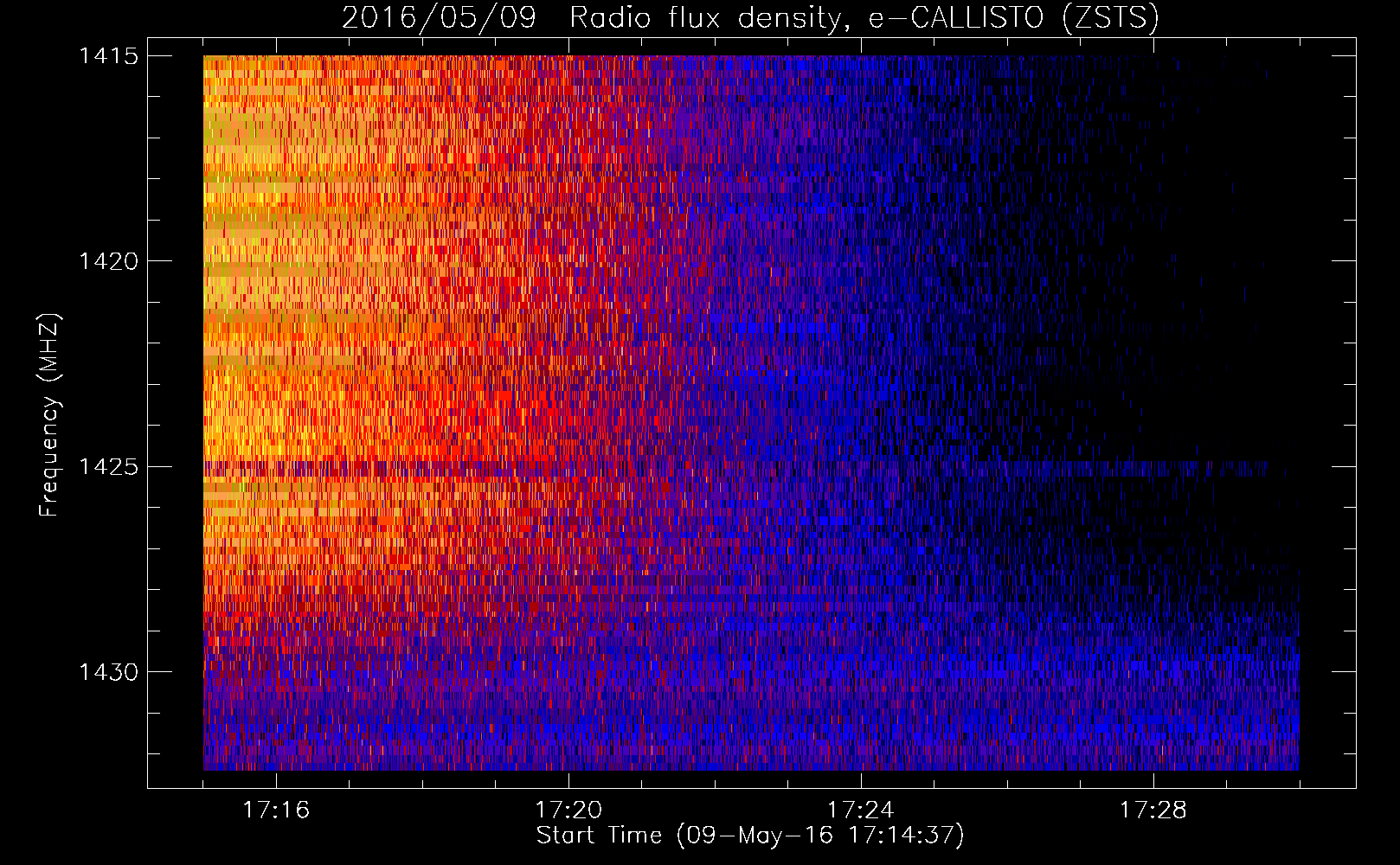Click the plot title "2016/05/09 Radio flux density, e-CALLISTO (ZSTS)"
The image size is (1400, 865).
point(750,18)
